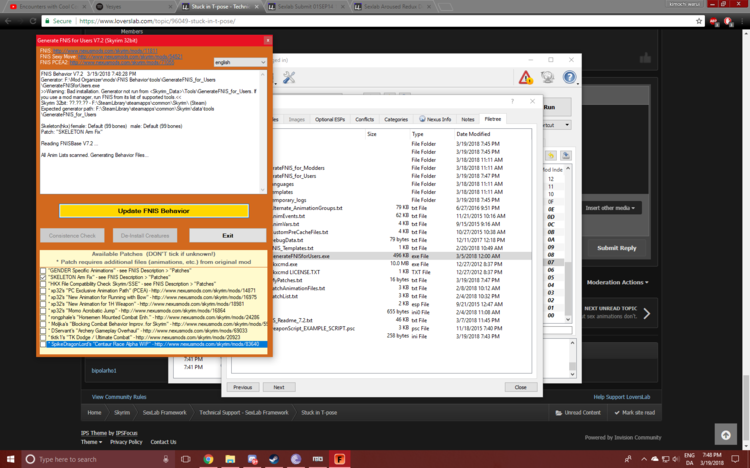Screen dimensions: 750x468
Task: Tick New Animation for Running with Bow checkbox
Action: point(43,298)
